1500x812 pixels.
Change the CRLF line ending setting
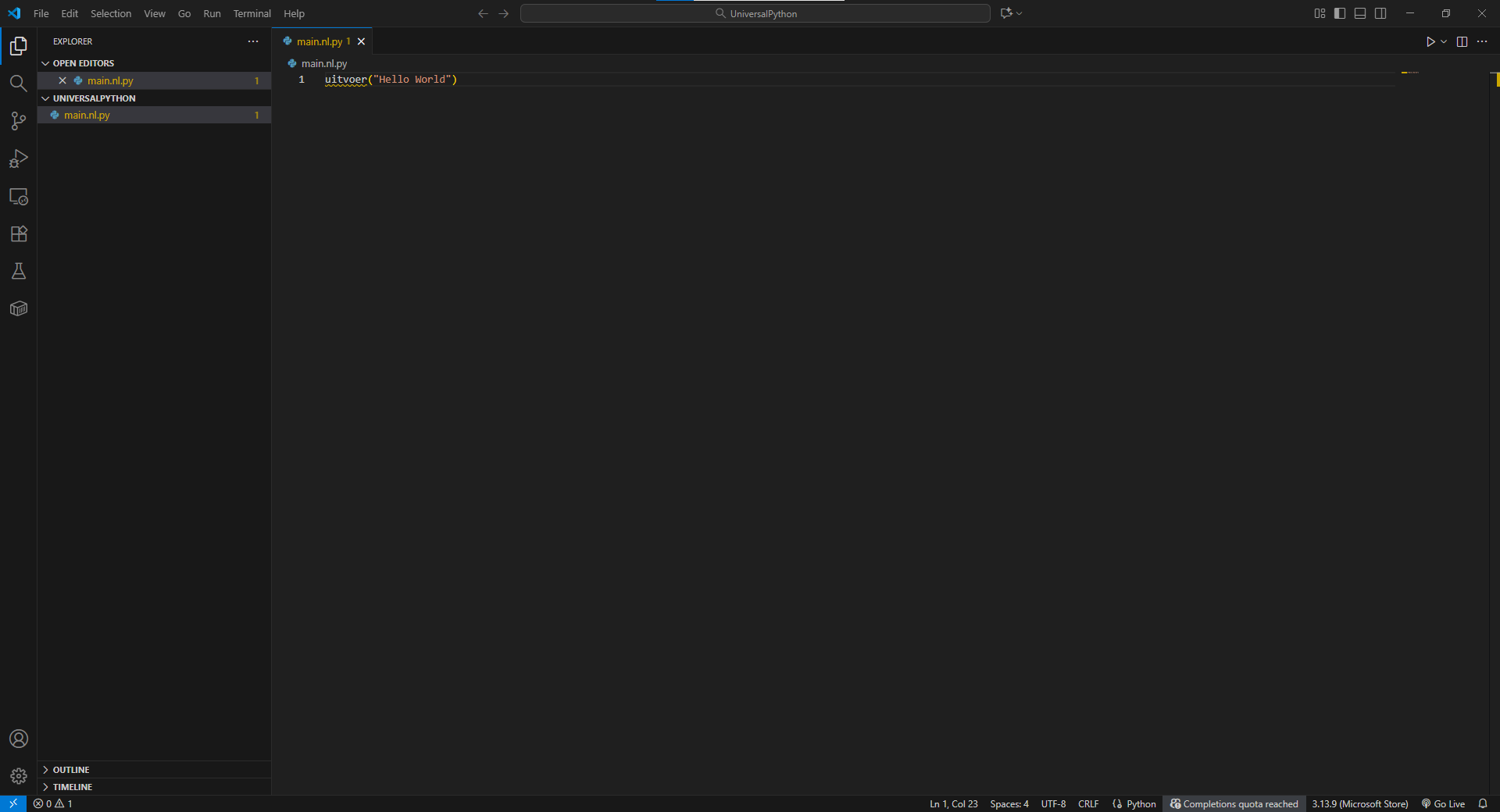click(x=1087, y=803)
